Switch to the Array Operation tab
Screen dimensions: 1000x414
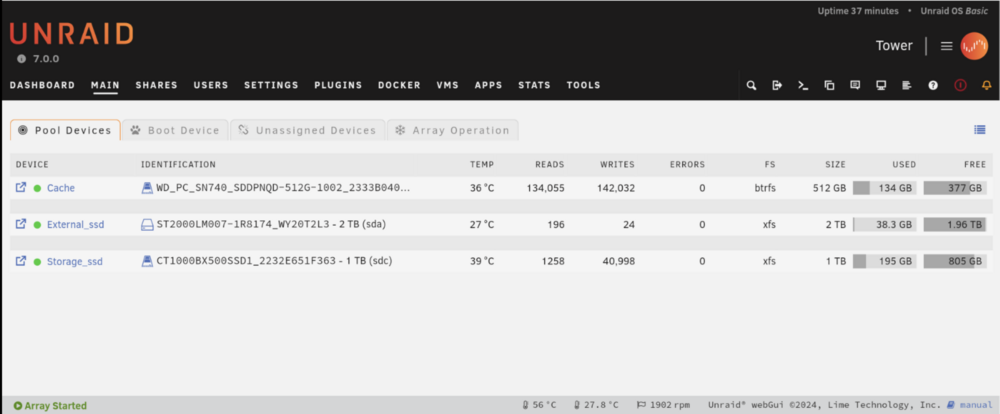click(x=453, y=130)
